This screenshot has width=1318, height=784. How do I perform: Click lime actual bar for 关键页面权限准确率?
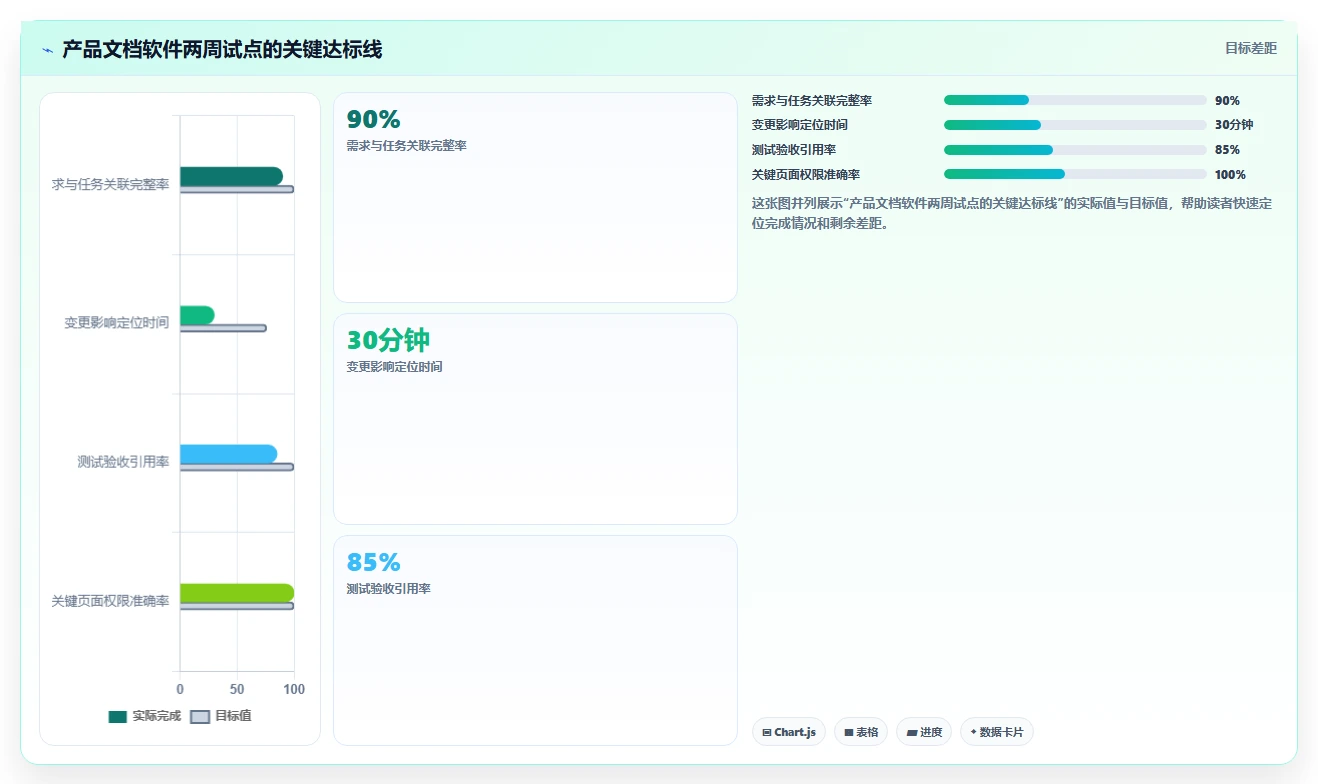pos(237,593)
